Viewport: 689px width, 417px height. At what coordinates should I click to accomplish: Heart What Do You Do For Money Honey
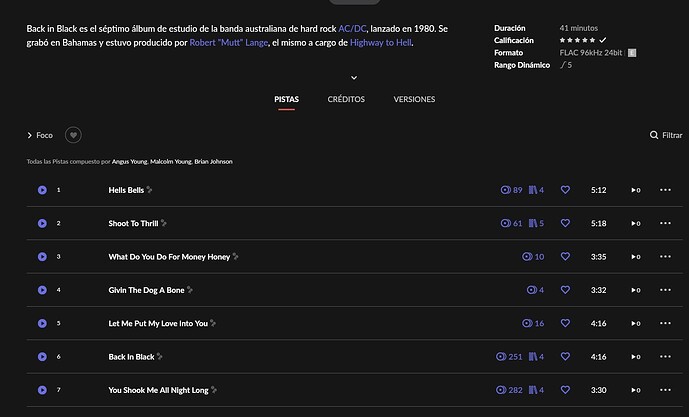tap(566, 257)
